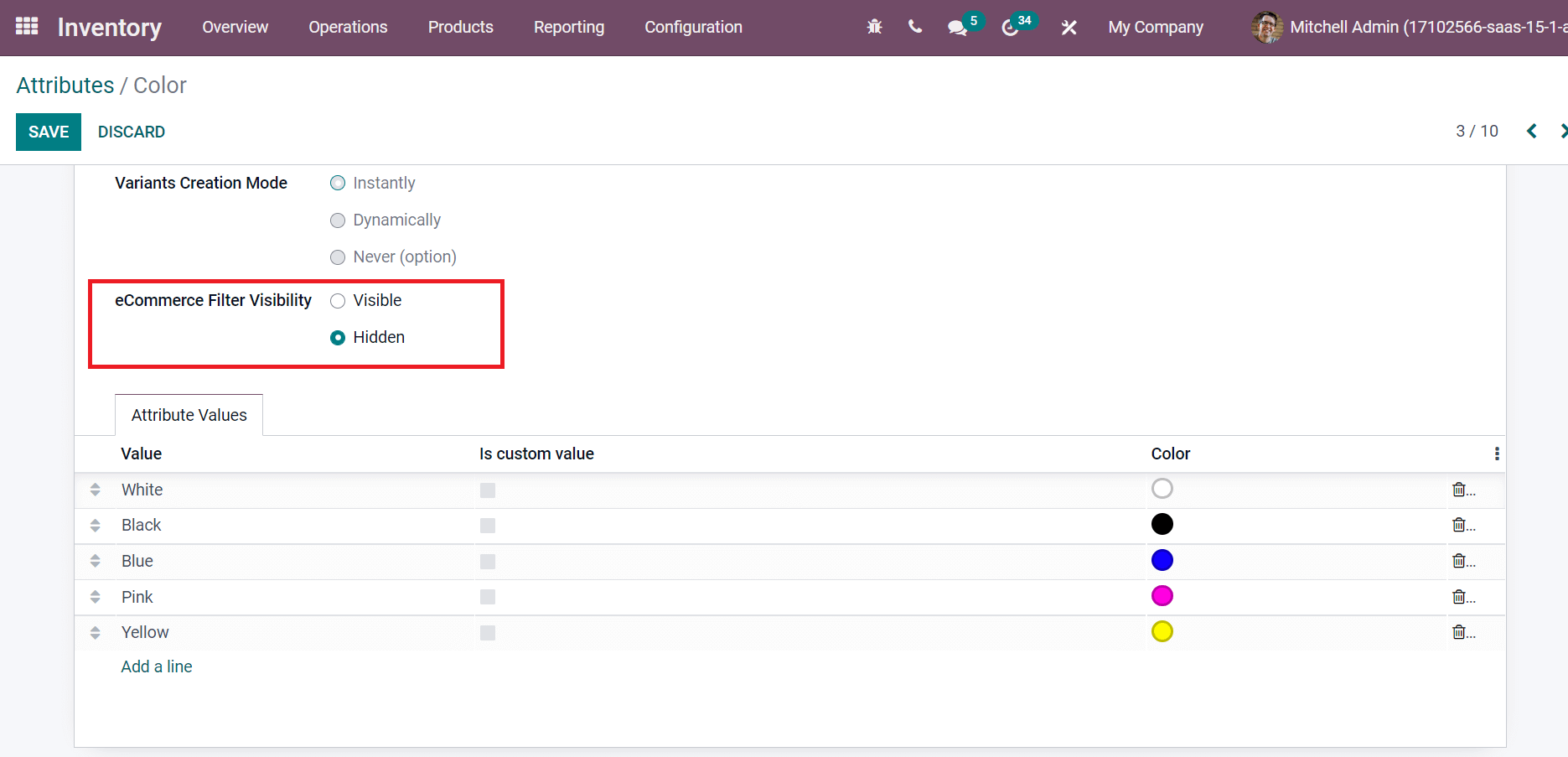The height and width of the screenshot is (757, 1568).
Task: Edit the White value cell
Action: click(294, 490)
